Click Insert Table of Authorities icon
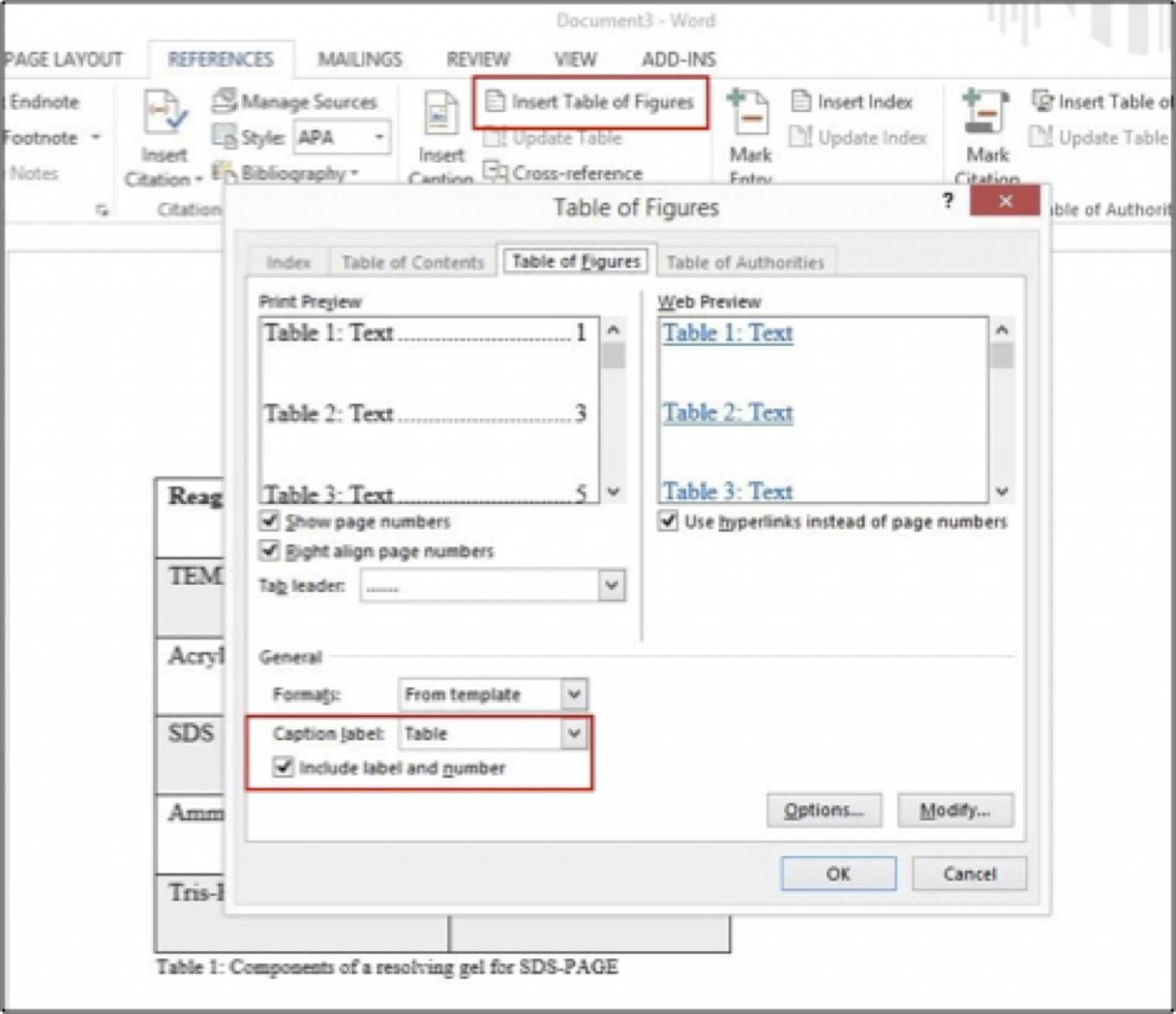The height and width of the screenshot is (1014, 1176). [x=1042, y=101]
